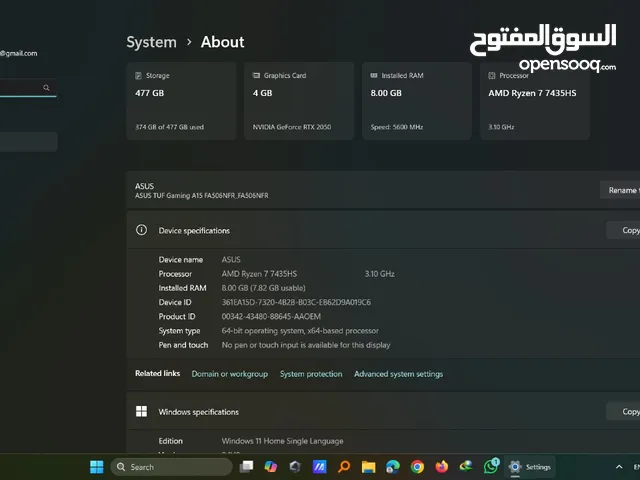
Task: Open Domain or workgroup link
Action: (230, 374)
